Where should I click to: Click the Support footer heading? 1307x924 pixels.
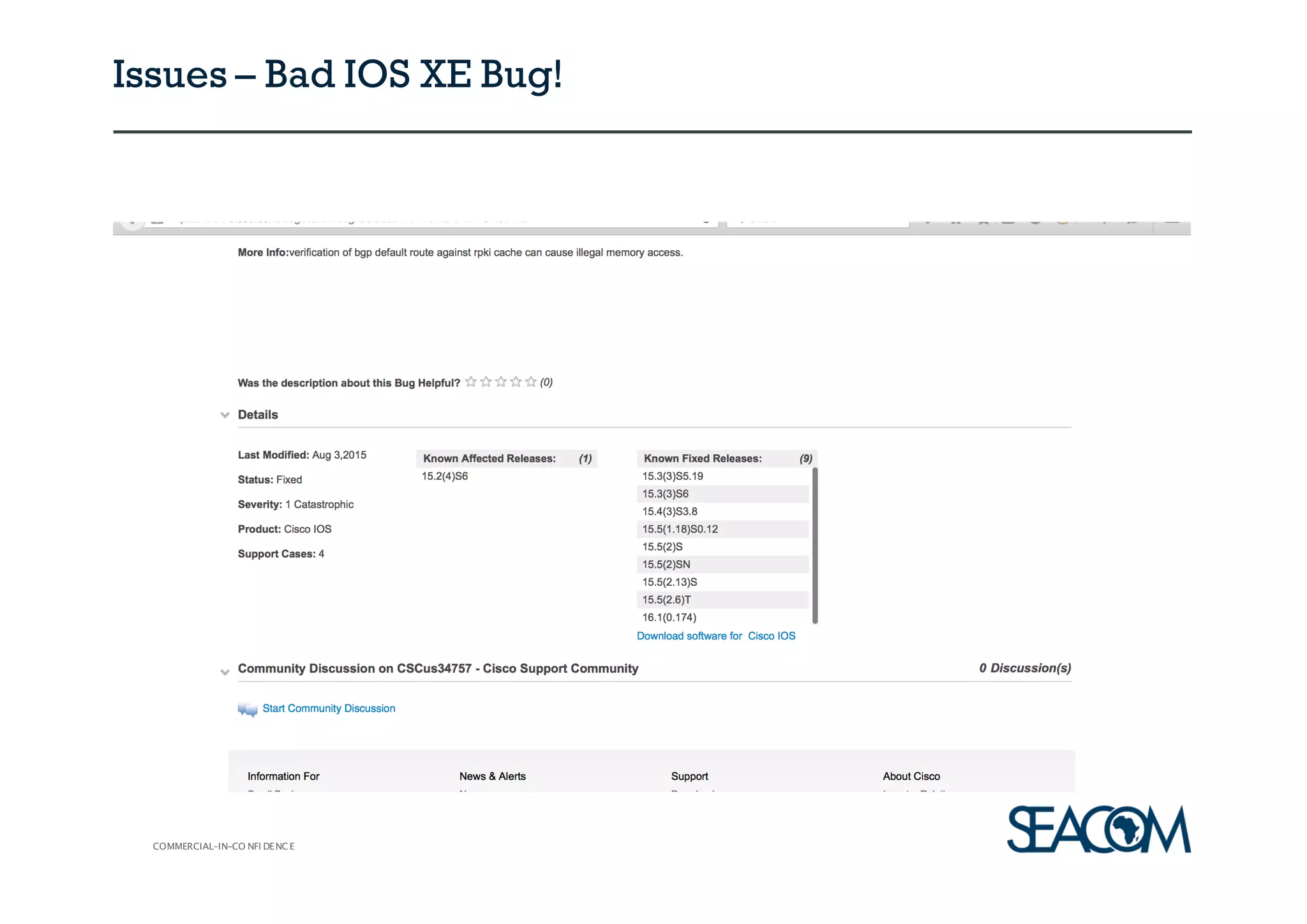click(x=690, y=777)
